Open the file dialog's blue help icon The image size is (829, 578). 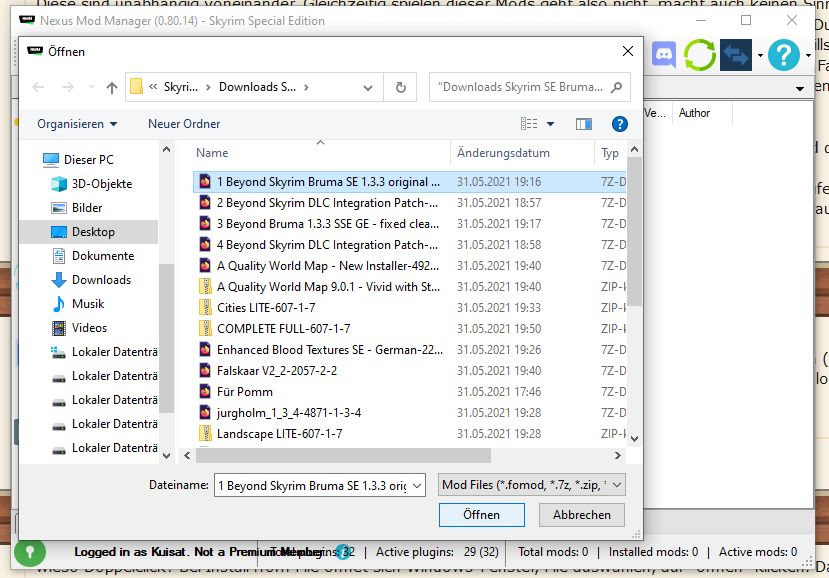619,124
